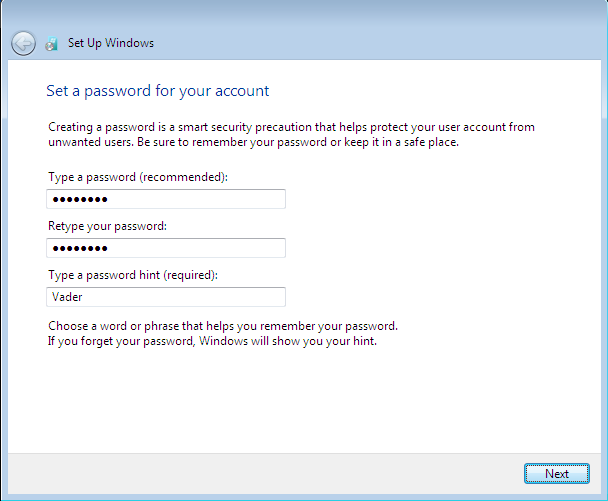Click the Retype your password label
The height and width of the screenshot is (501, 608).
pos(107,226)
